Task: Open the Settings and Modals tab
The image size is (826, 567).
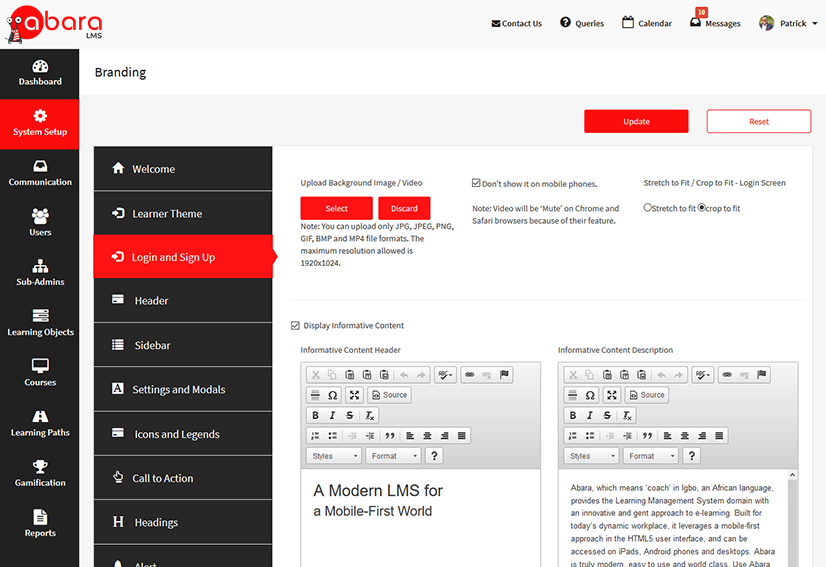Action: pos(183,389)
